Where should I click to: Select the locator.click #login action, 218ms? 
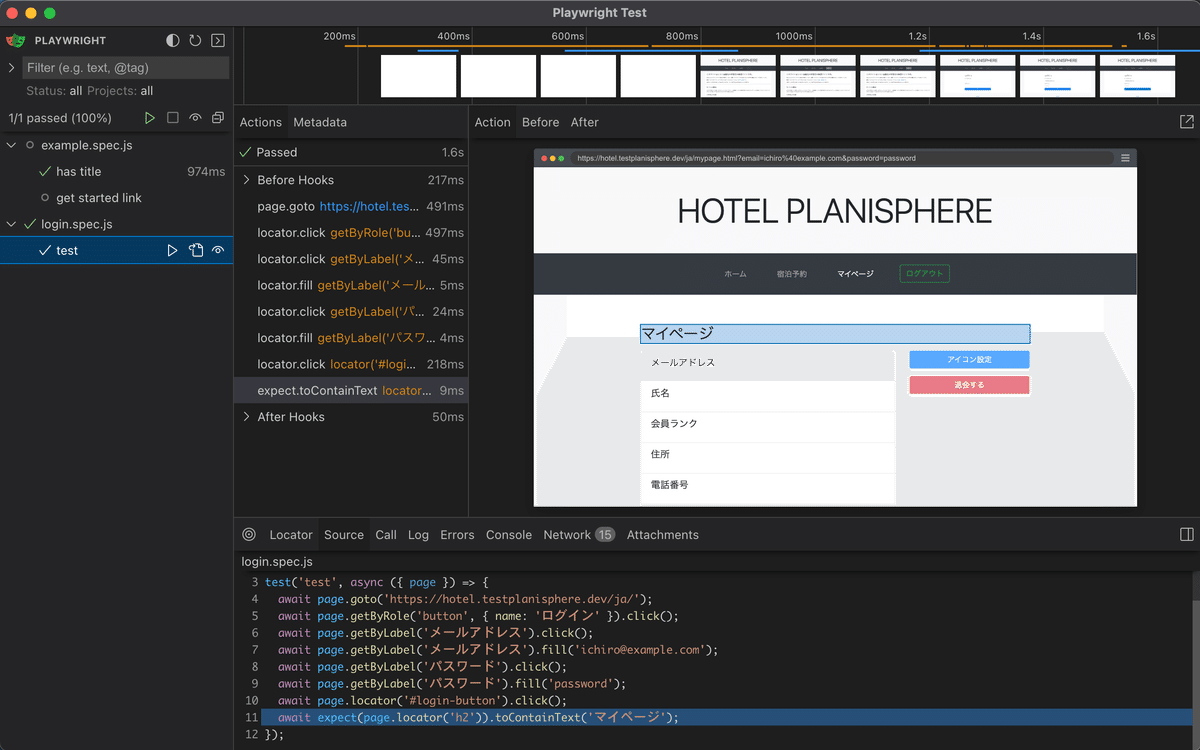(x=351, y=364)
